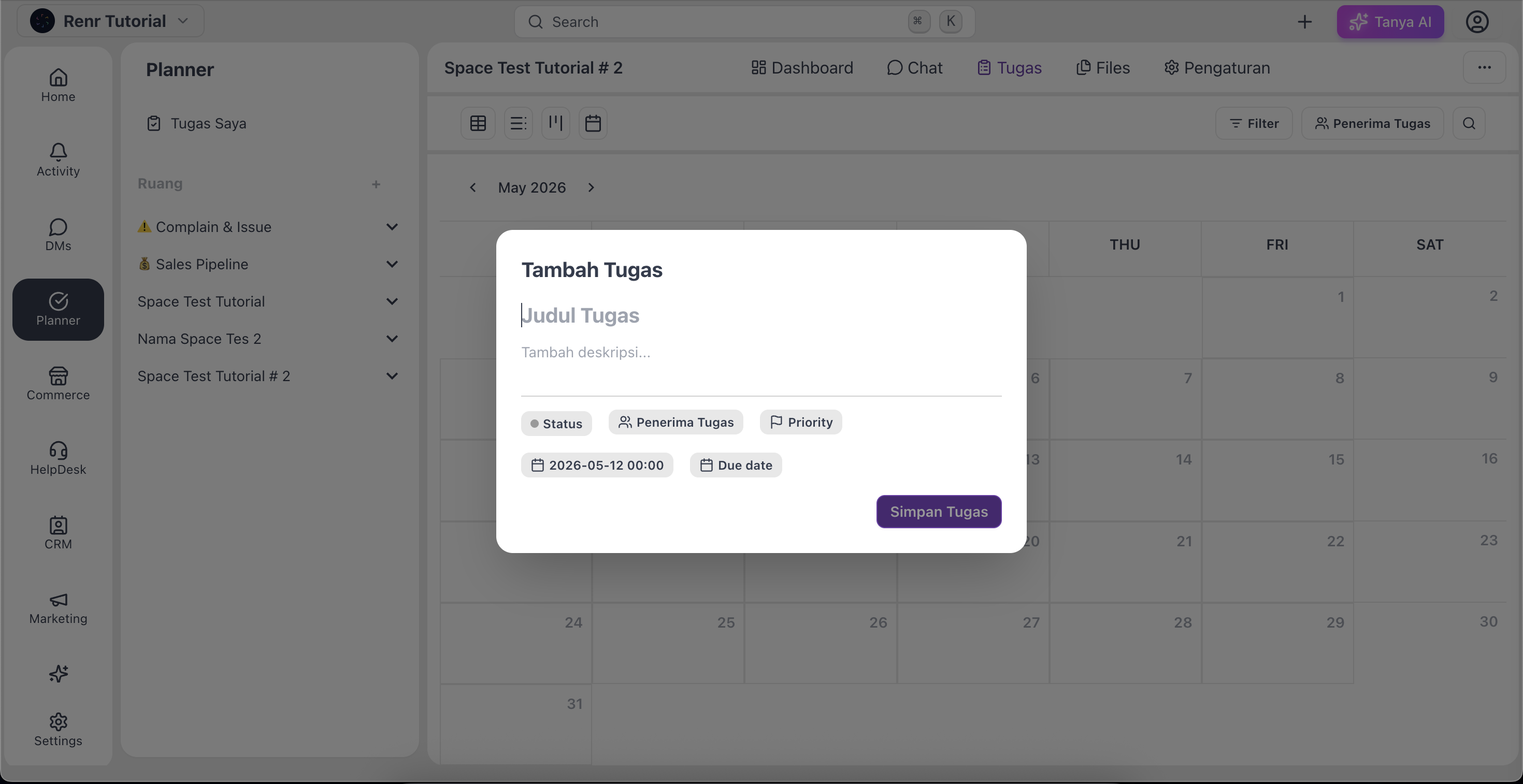Switch to calendar view icon
The height and width of the screenshot is (784, 1523).
click(593, 123)
